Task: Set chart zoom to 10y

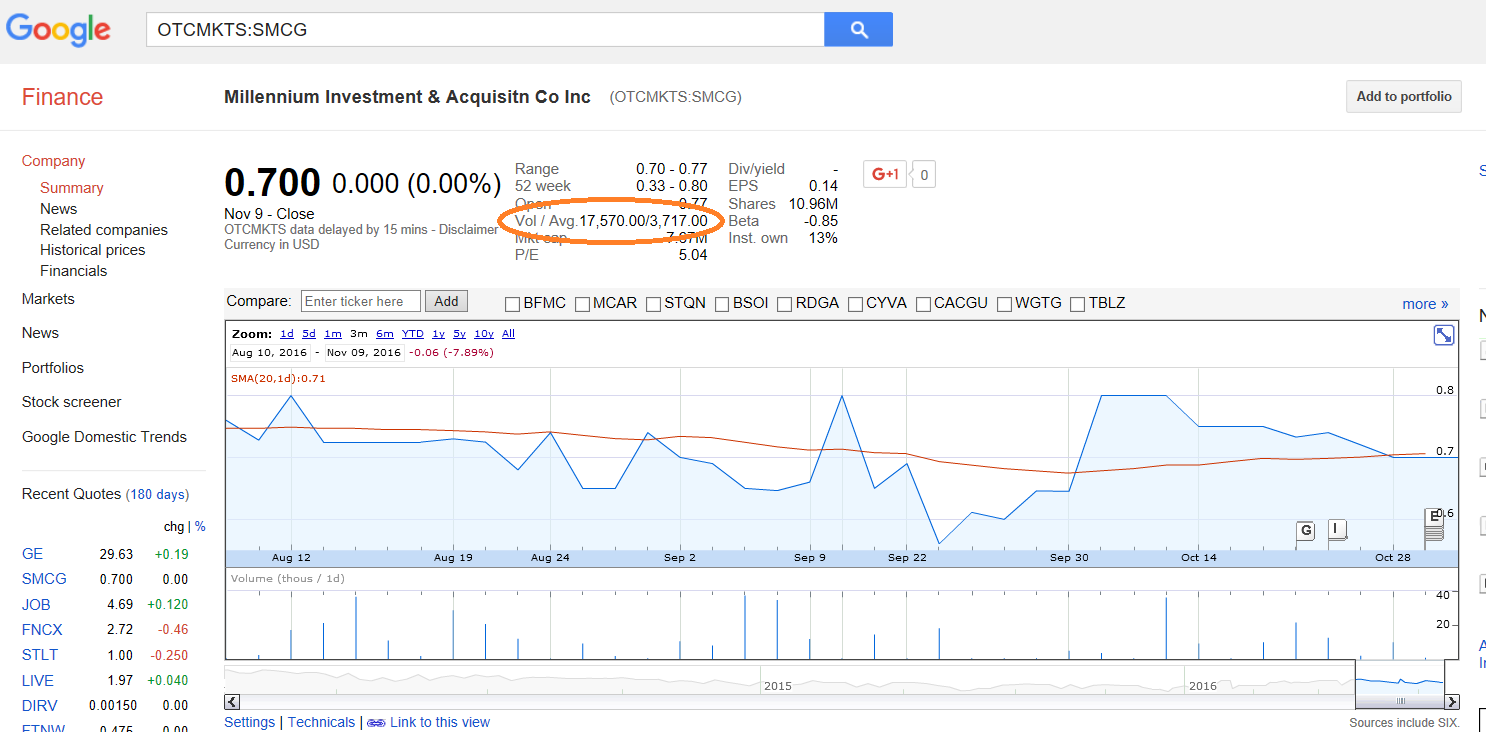Action: pos(484,334)
